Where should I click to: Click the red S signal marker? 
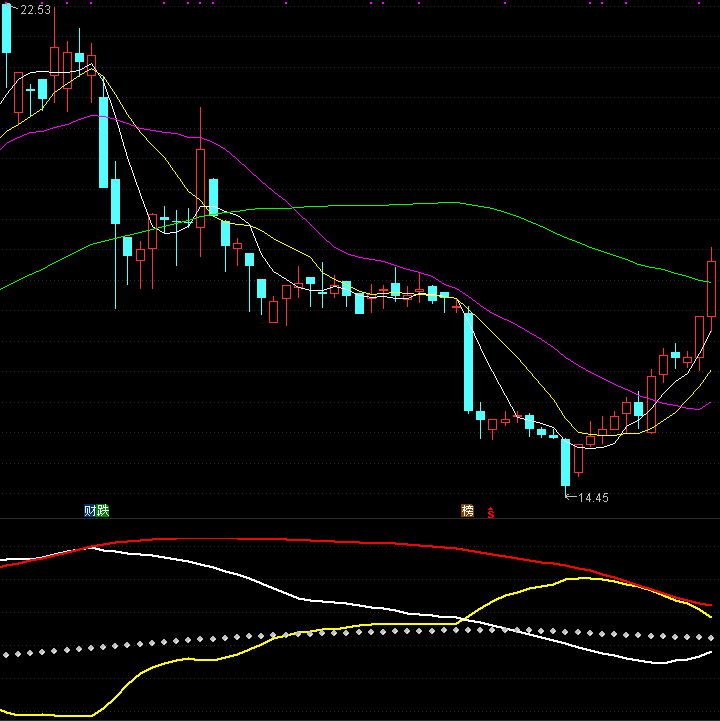[491, 513]
